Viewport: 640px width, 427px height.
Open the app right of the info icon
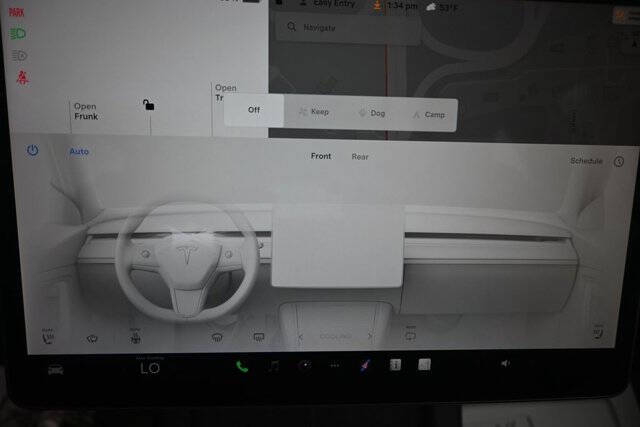[424, 364]
